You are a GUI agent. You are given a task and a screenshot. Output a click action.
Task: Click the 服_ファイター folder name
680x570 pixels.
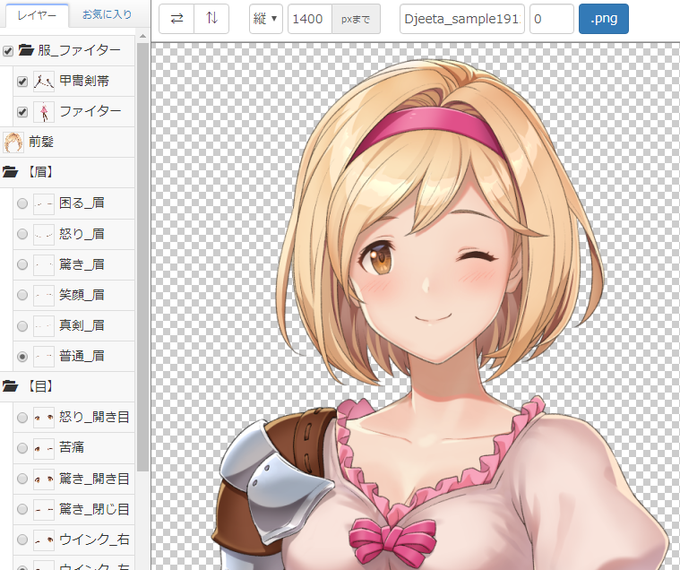[79, 51]
